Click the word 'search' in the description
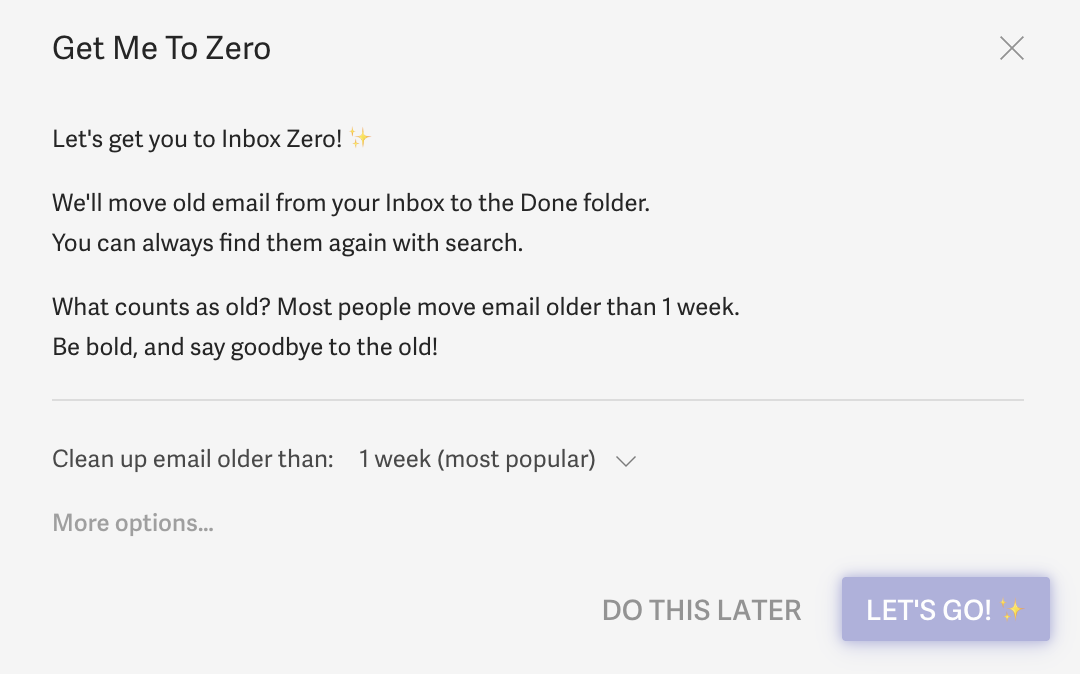 487,242
